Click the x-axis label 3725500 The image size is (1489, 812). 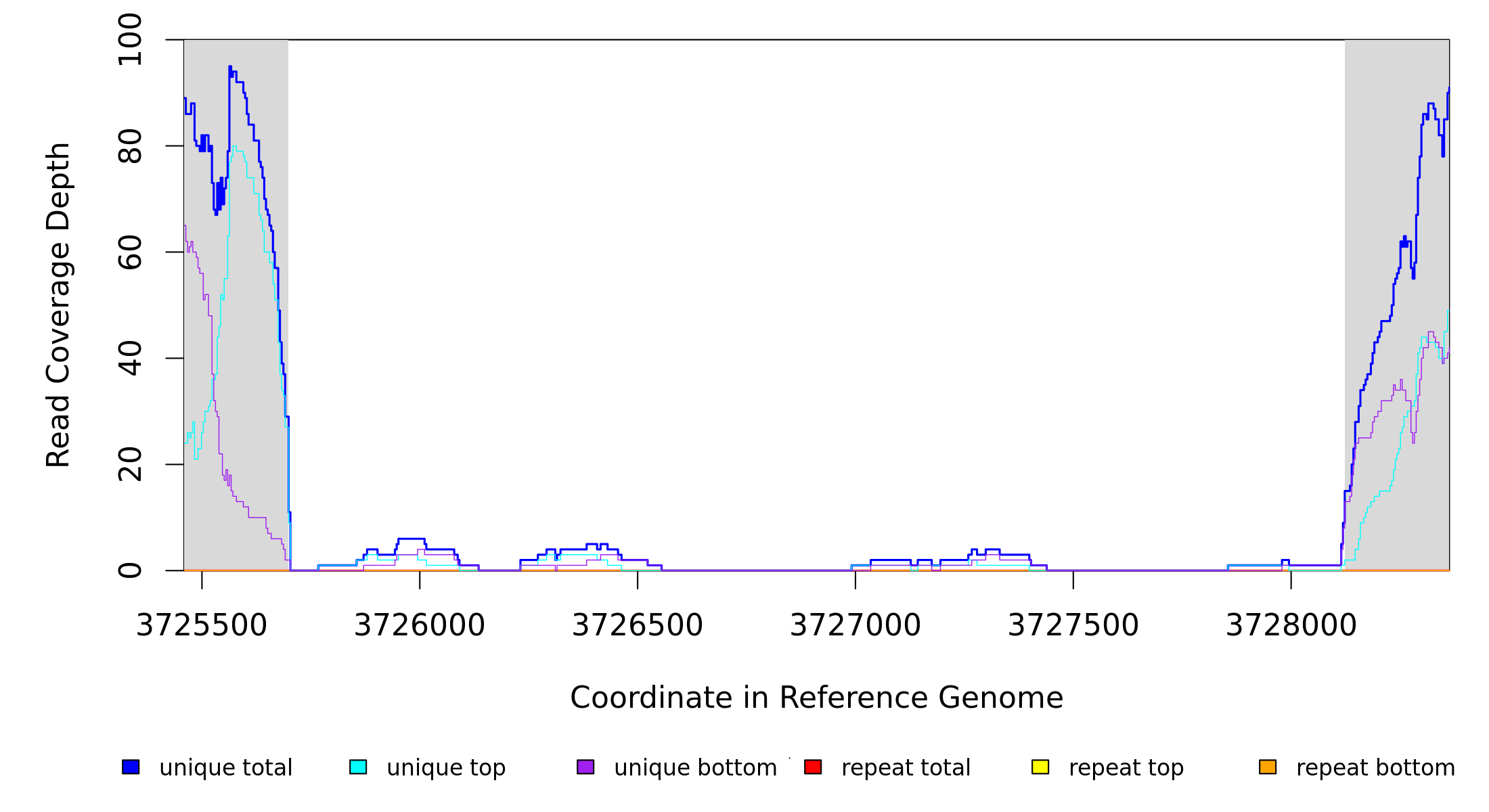pos(202,625)
